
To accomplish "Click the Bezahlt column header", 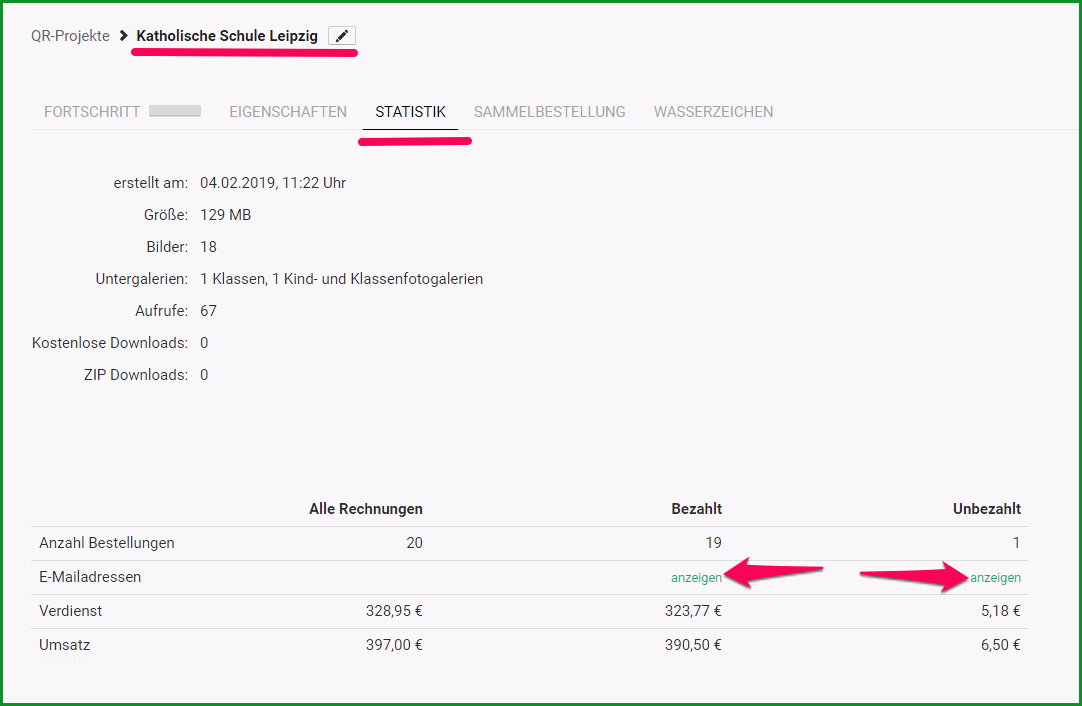I will click(696, 509).
